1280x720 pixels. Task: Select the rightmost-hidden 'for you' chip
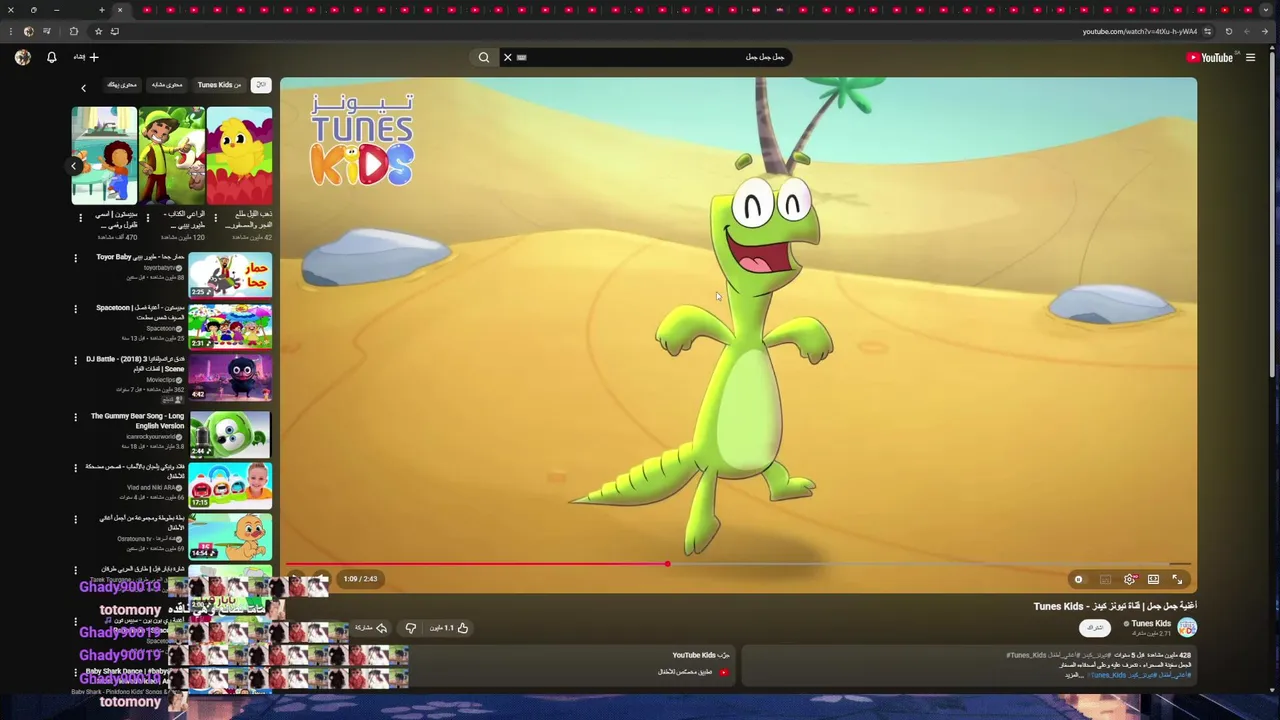122,85
